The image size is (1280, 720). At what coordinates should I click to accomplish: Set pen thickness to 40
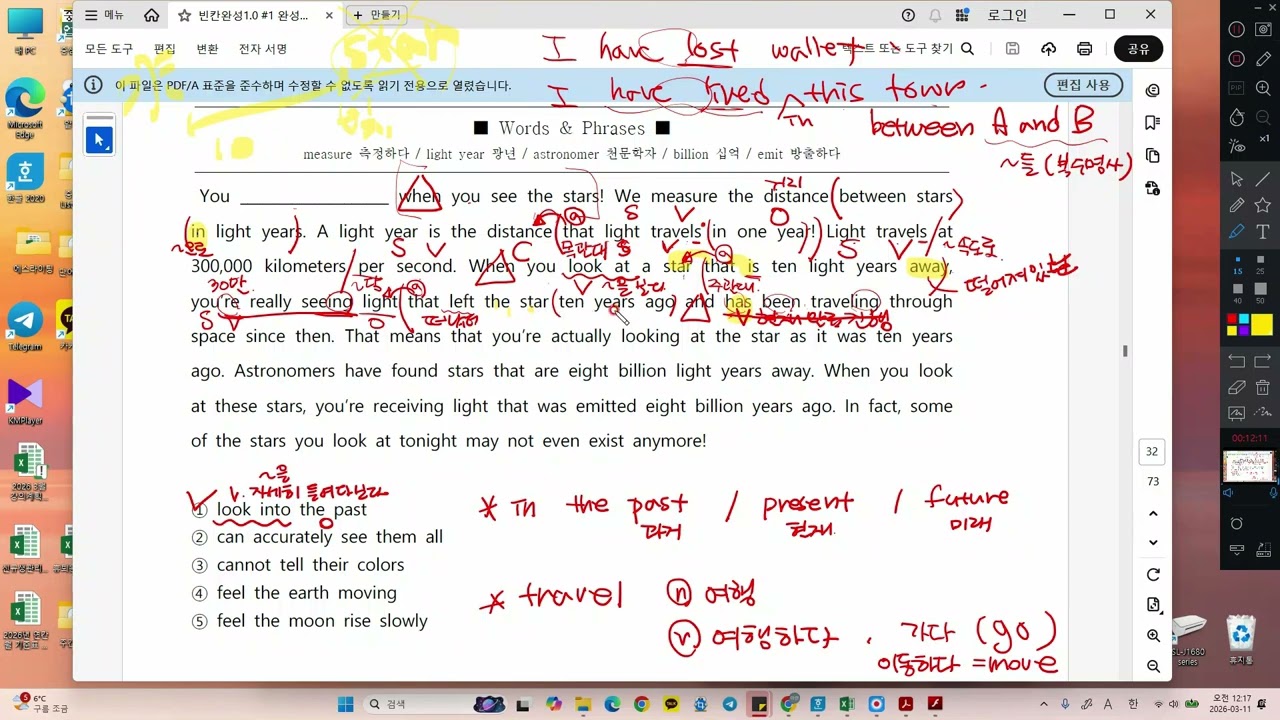click(x=1237, y=295)
